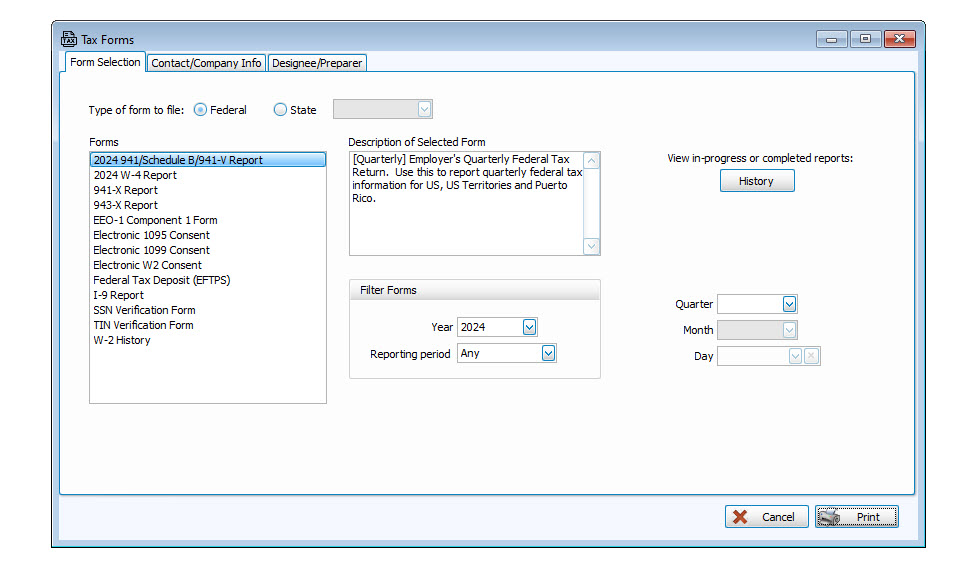Open the Year dropdown showing 2024
Screen dimensions: 974x564
click(529, 327)
